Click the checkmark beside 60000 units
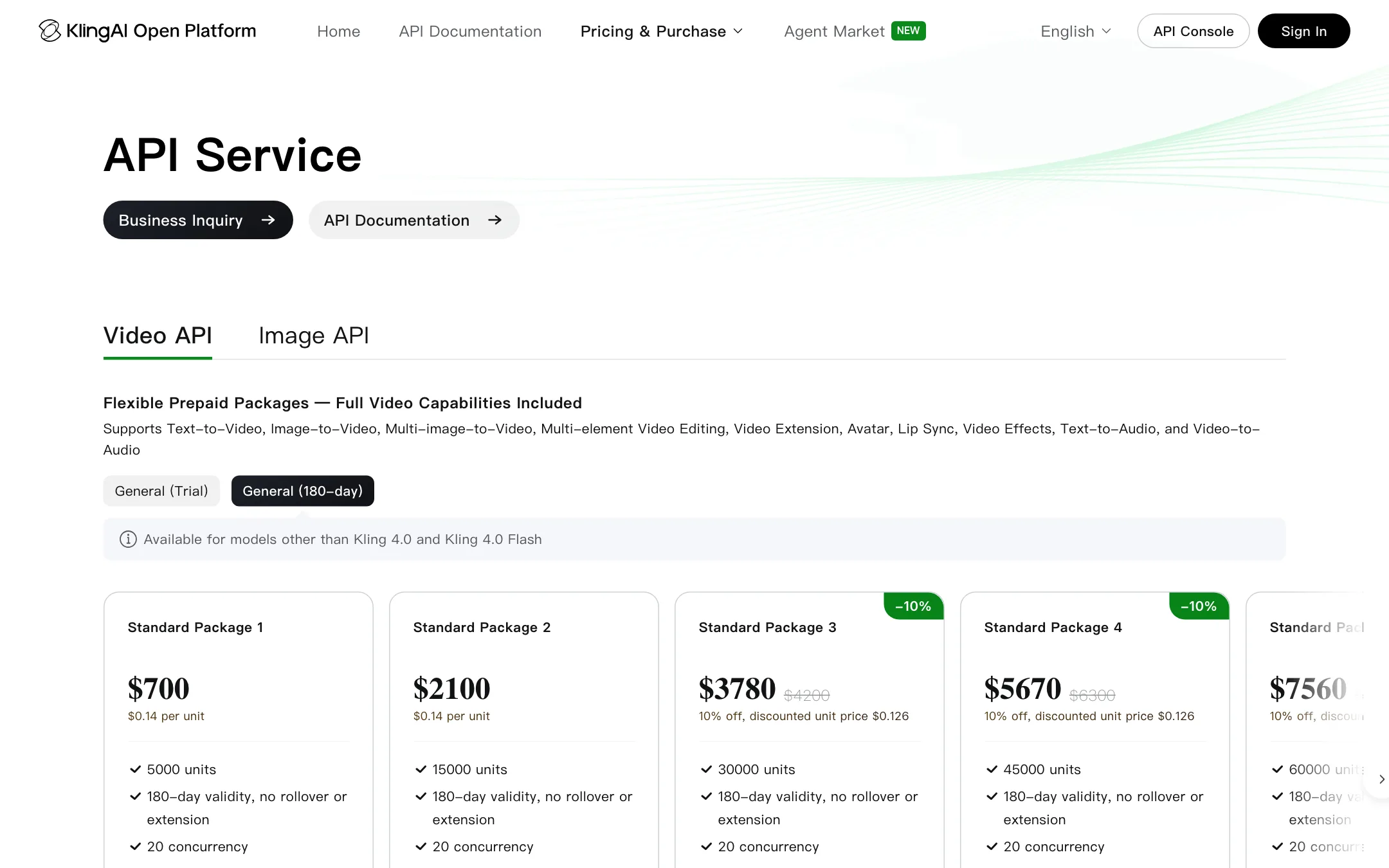The height and width of the screenshot is (868, 1389). pyautogui.click(x=1277, y=769)
